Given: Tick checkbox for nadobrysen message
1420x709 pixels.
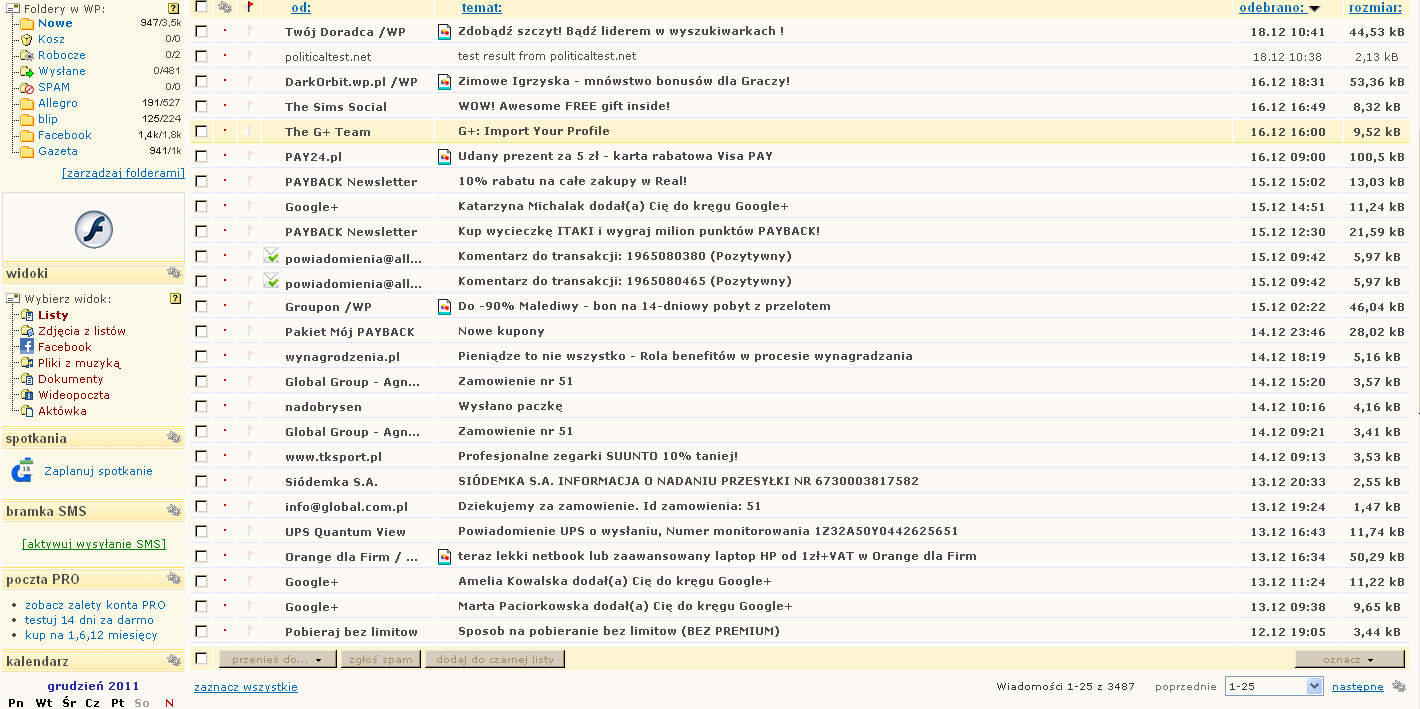Looking at the screenshot, I should (201, 406).
